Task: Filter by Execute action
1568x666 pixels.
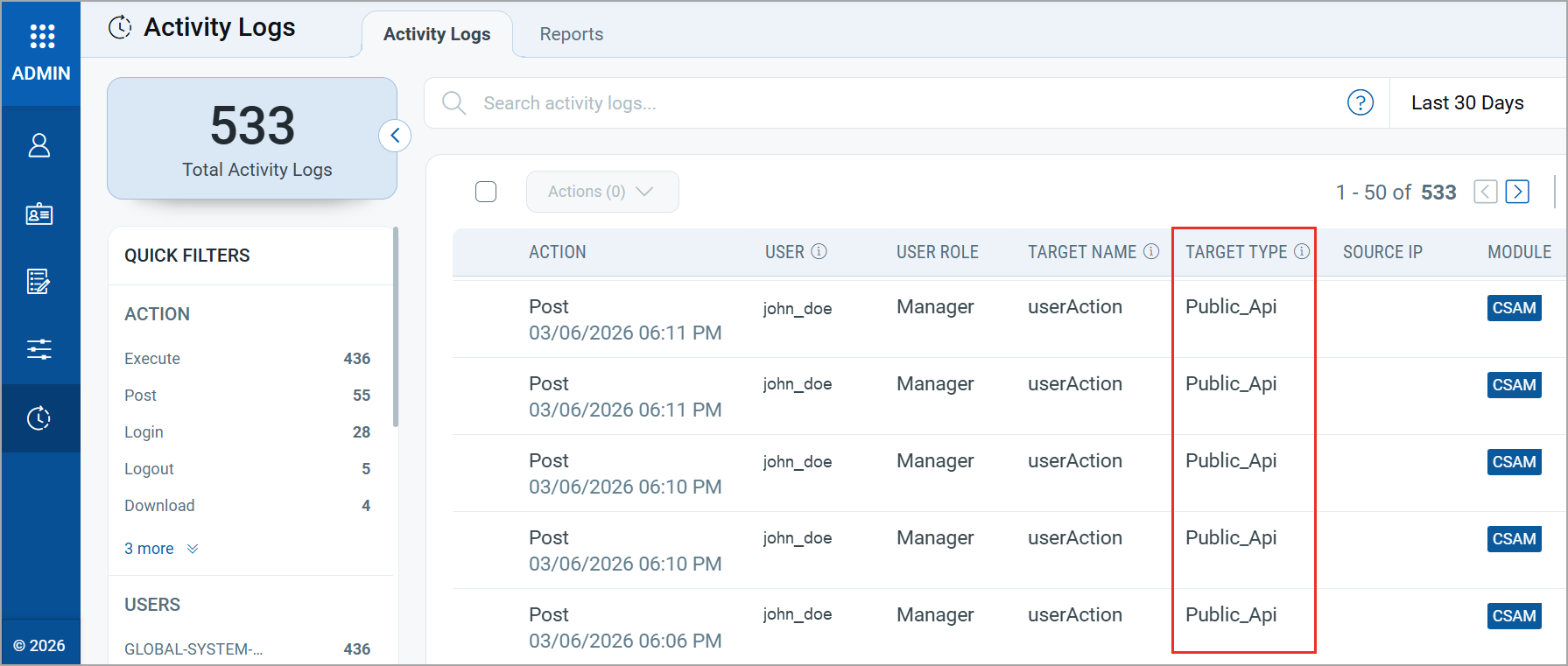Action: (152, 359)
